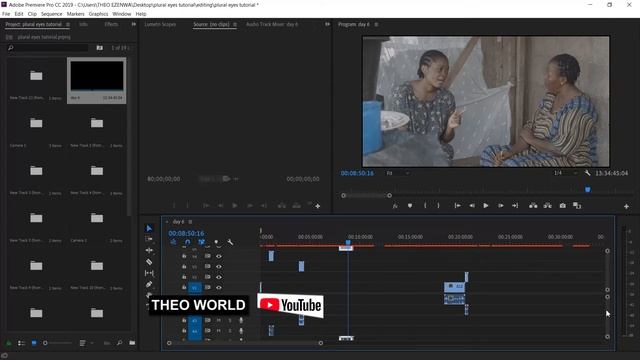
Task: Add marker in Program monitor
Action: pyautogui.click(x=410, y=206)
